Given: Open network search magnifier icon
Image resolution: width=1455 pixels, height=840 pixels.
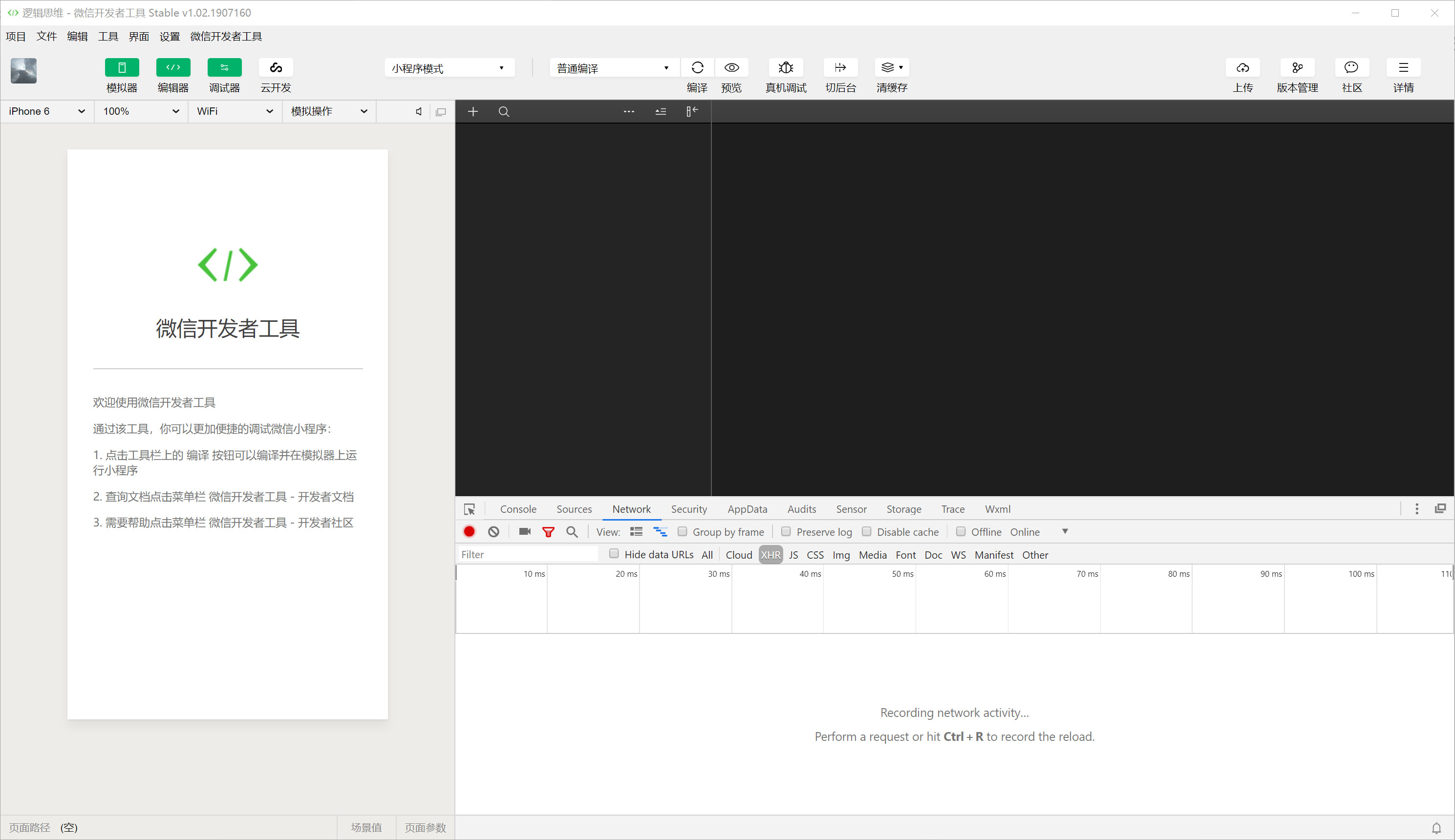Looking at the screenshot, I should (x=572, y=532).
